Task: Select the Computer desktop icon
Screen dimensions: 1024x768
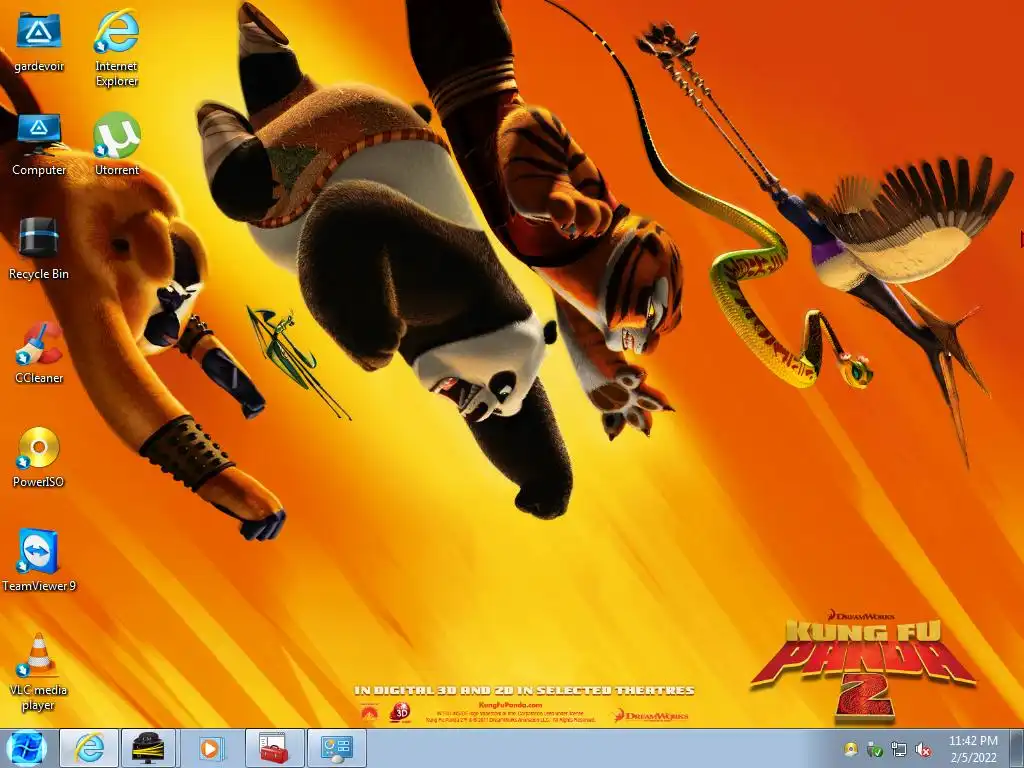Action: pyautogui.click(x=39, y=145)
